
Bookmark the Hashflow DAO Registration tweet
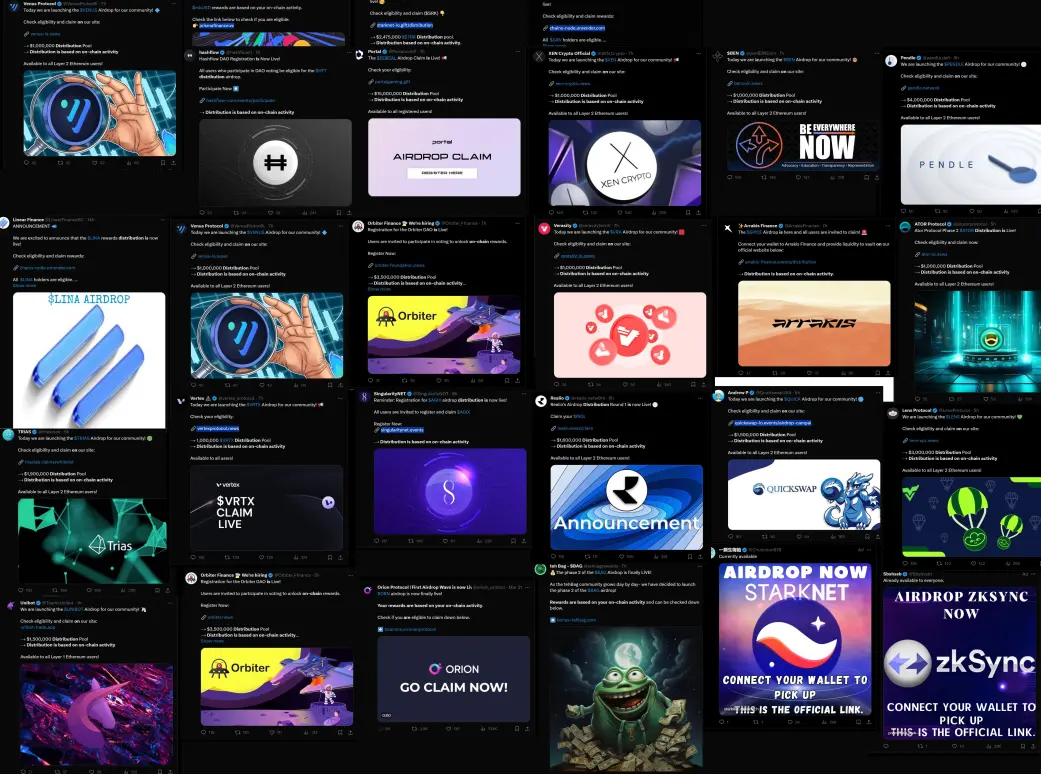click(339, 212)
